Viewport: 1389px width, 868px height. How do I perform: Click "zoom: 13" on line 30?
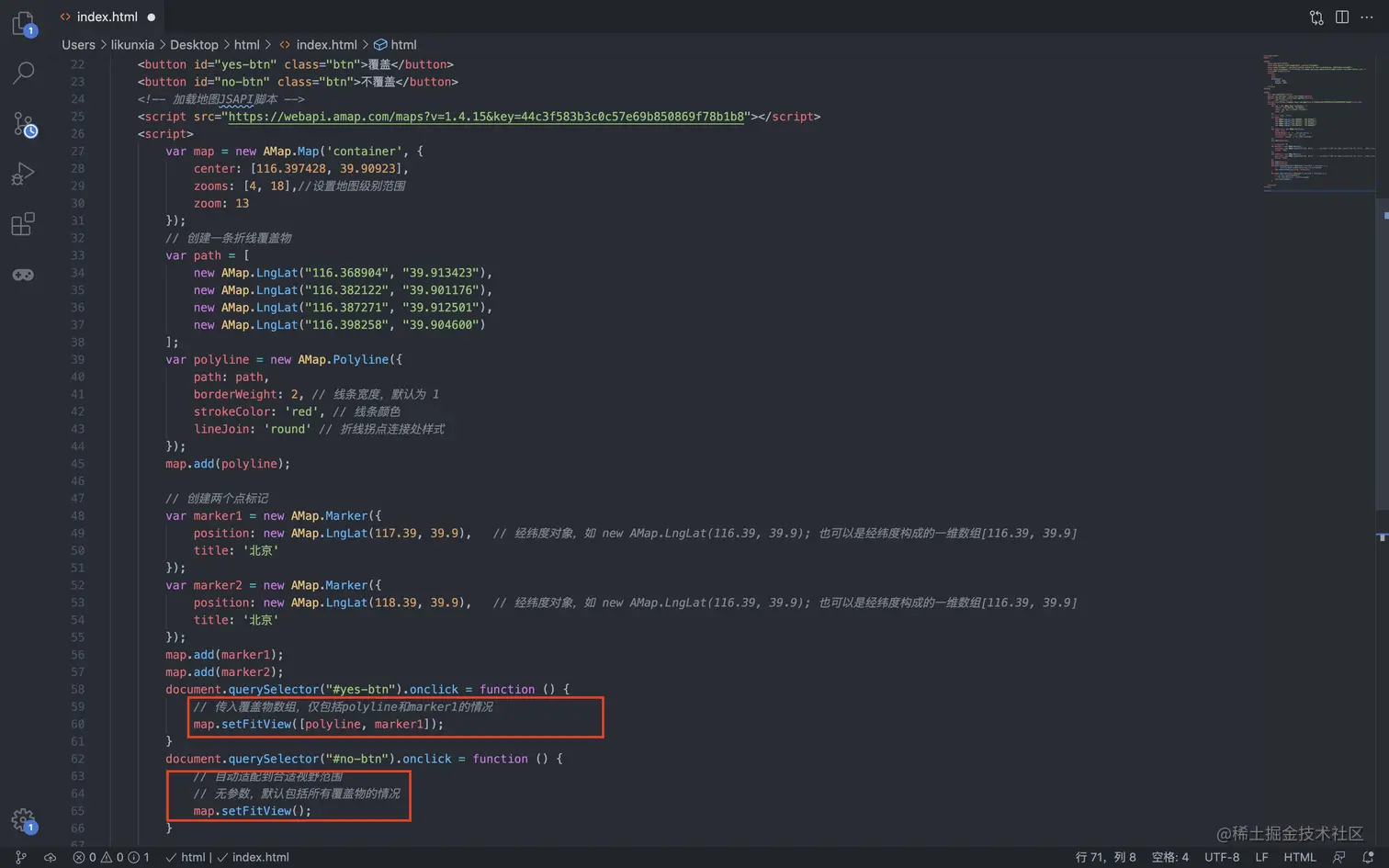tap(221, 203)
